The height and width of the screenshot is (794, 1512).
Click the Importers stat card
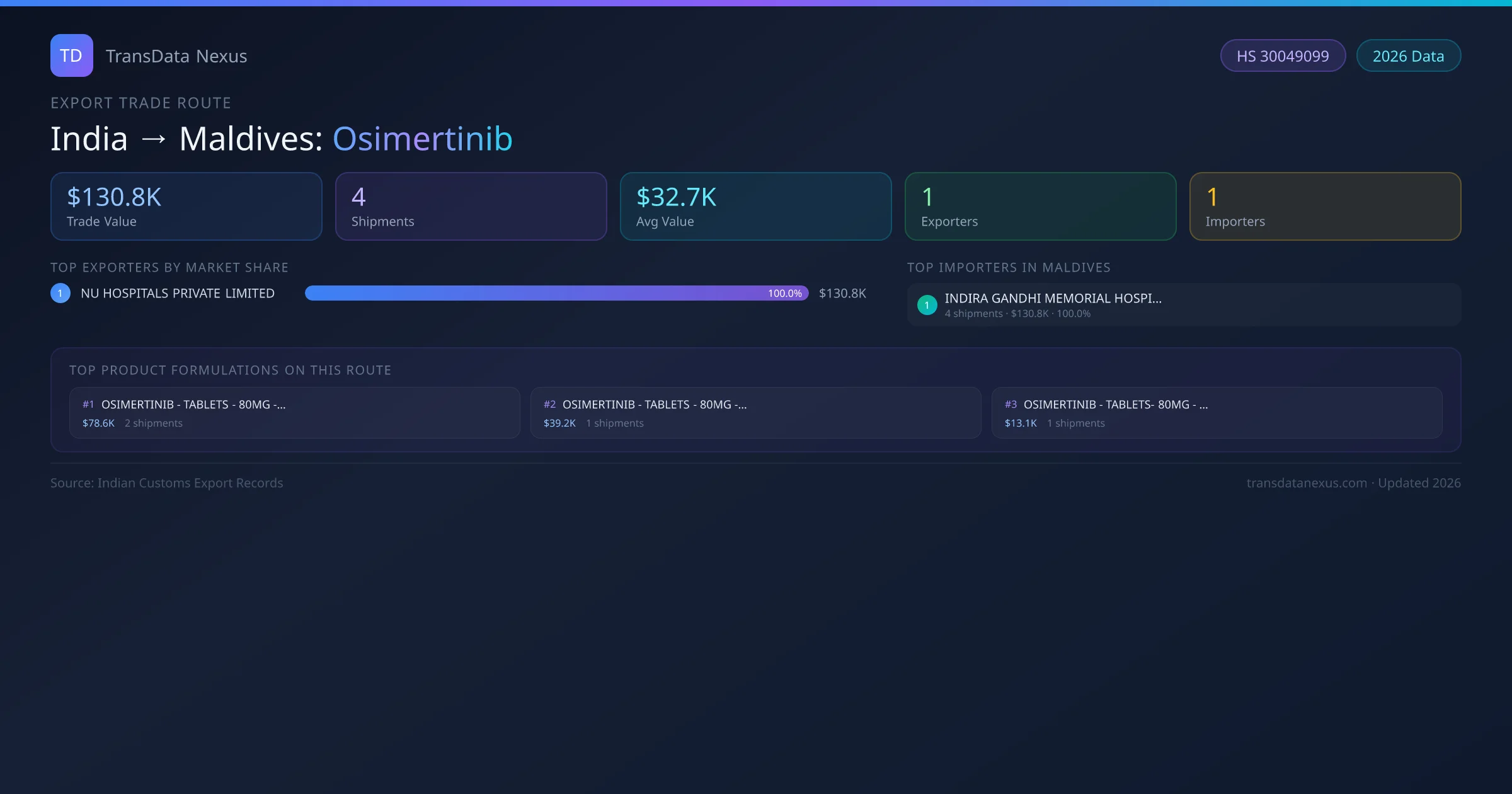pyautogui.click(x=1325, y=206)
